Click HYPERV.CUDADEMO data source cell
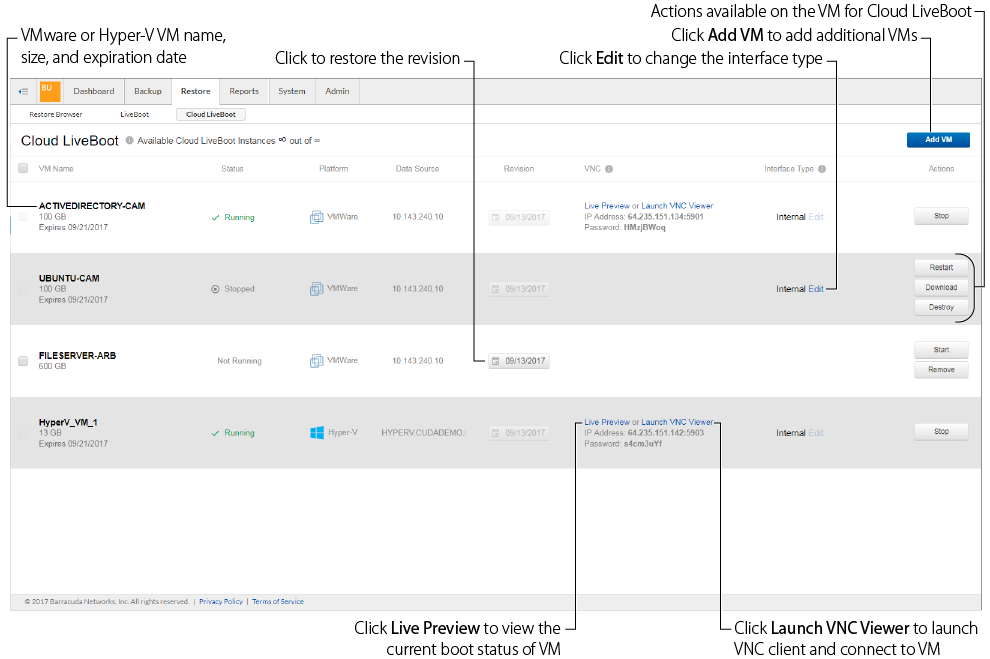990x659 pixels. click(423, 433)
